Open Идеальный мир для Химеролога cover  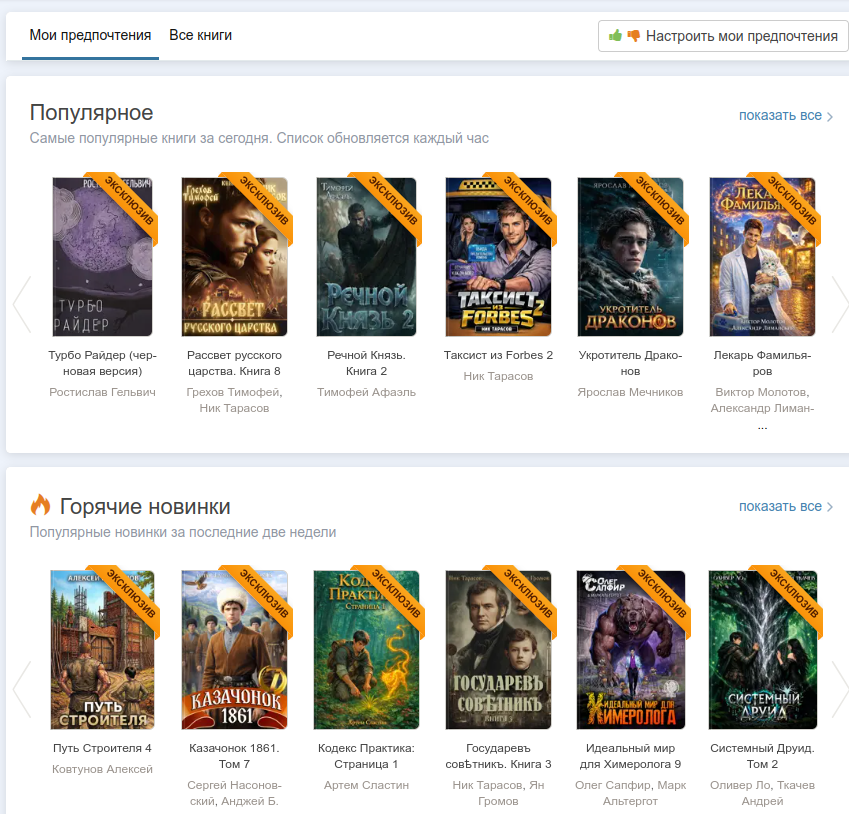(x=630, y=649)
